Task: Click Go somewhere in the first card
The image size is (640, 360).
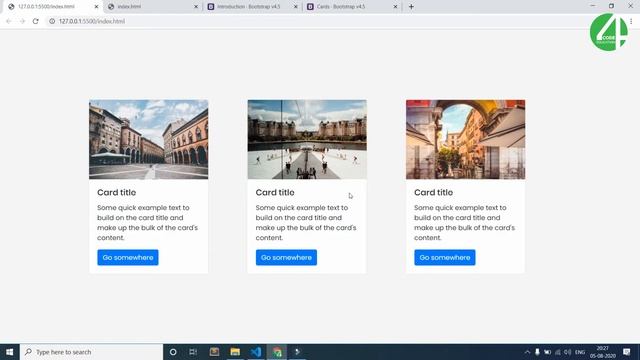Action: [x=128, y=258]
